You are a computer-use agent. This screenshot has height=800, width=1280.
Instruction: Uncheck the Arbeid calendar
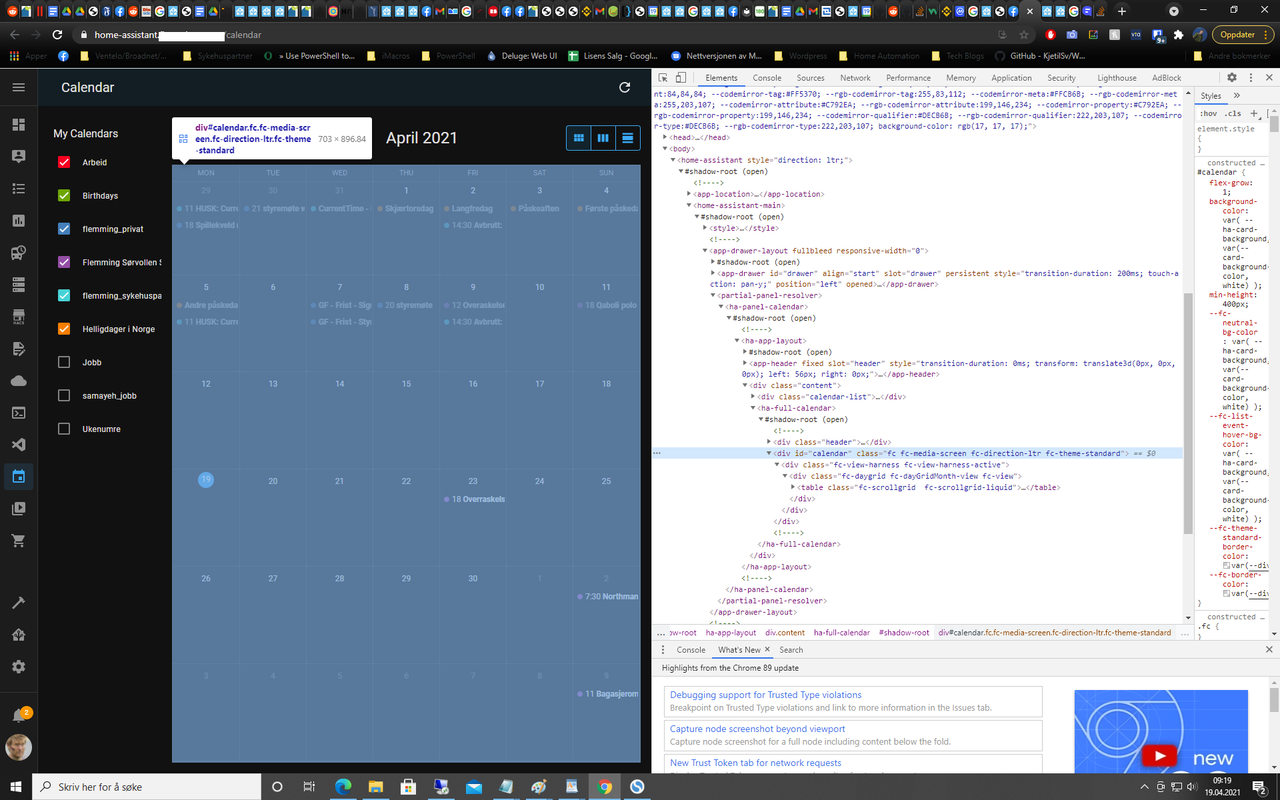tap(65, 162)
